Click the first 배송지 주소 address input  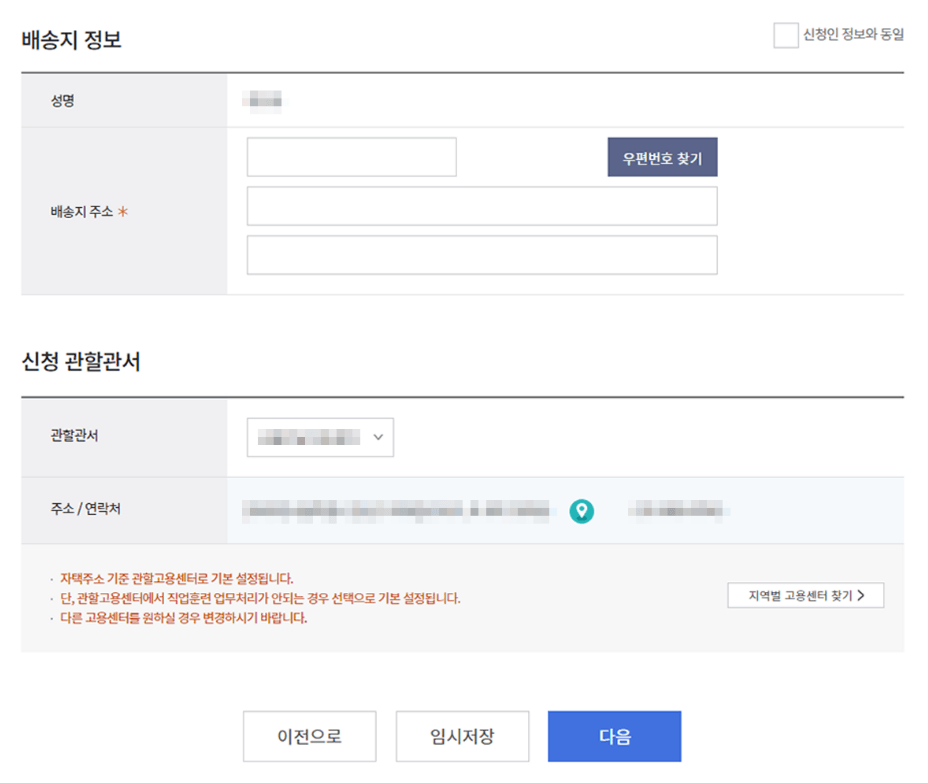(480, 206)
